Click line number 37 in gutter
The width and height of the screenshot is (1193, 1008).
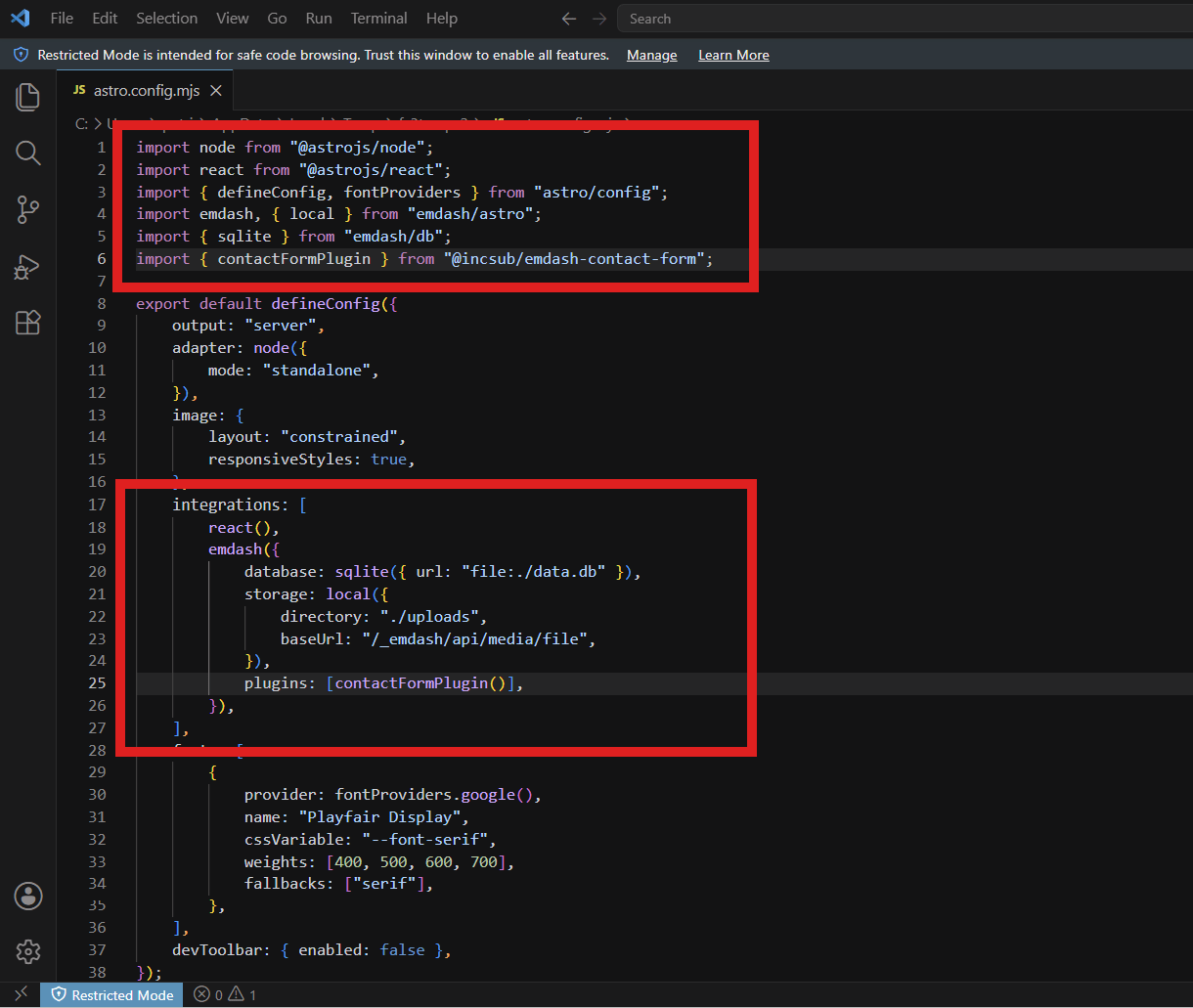click(x=98, y=950)
